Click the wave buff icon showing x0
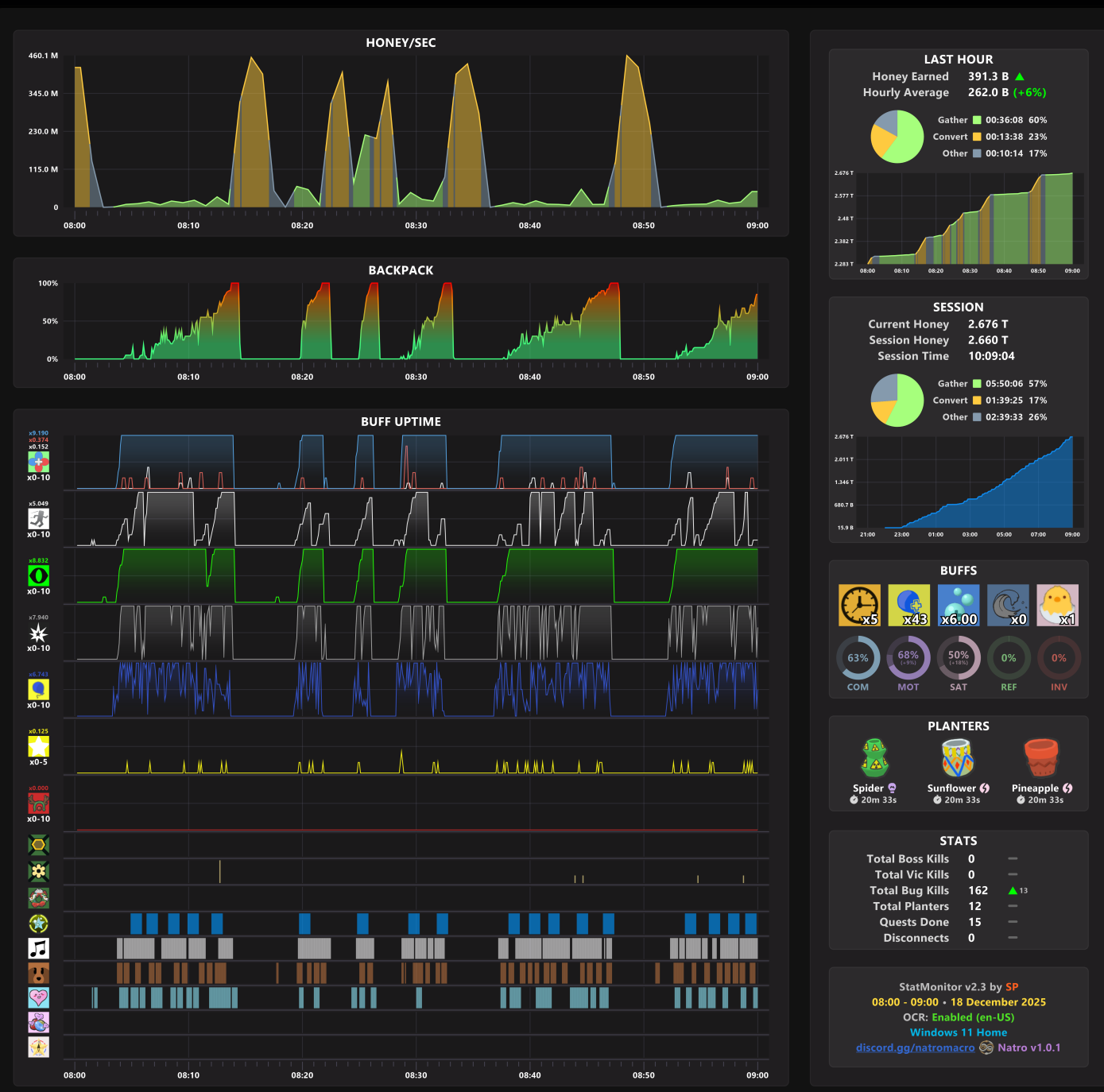 [1008, 606]
